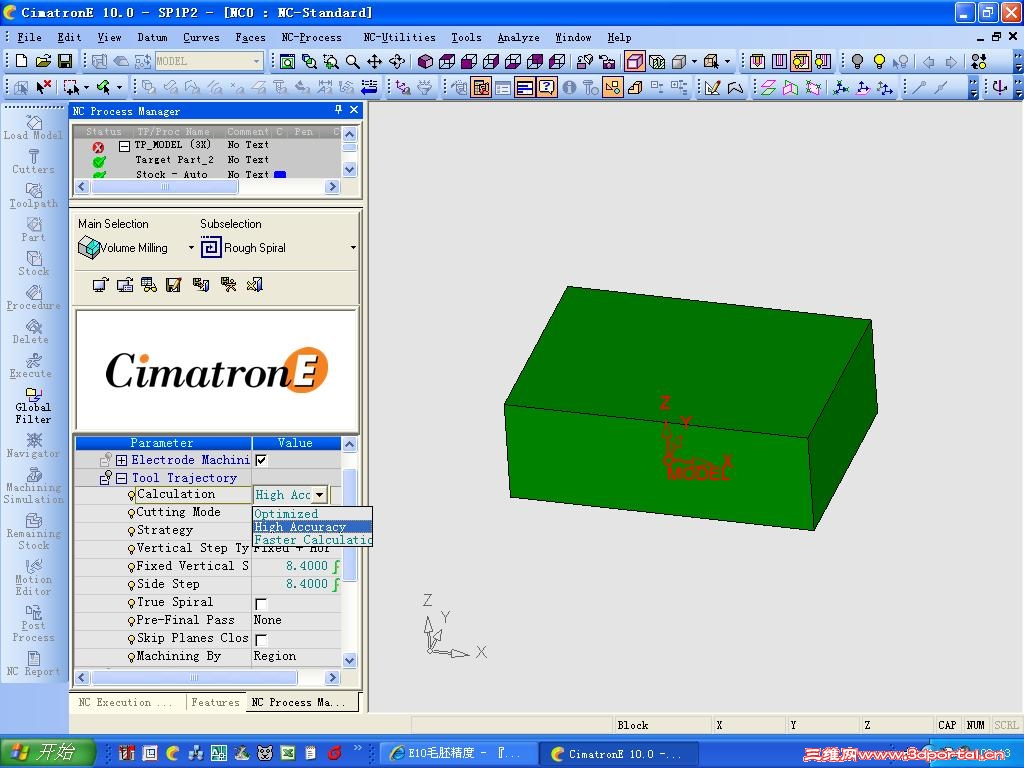
Task: Click the Save floppy disk icon
Action: pos(65,61)
